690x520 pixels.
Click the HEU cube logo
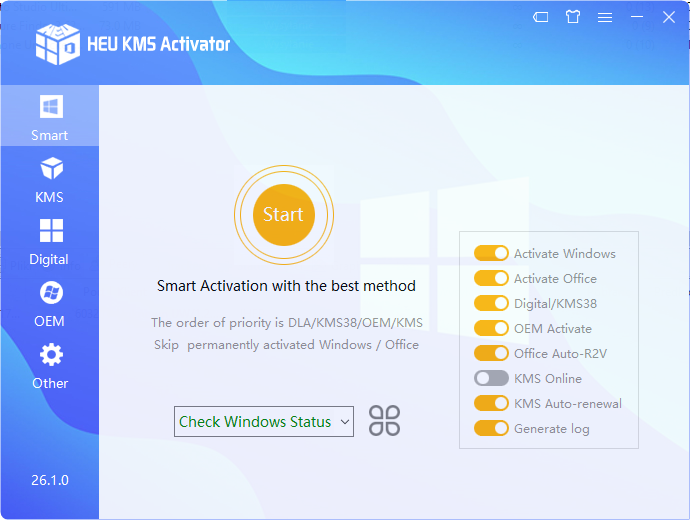pyautogui.click(x=58, y=44)
